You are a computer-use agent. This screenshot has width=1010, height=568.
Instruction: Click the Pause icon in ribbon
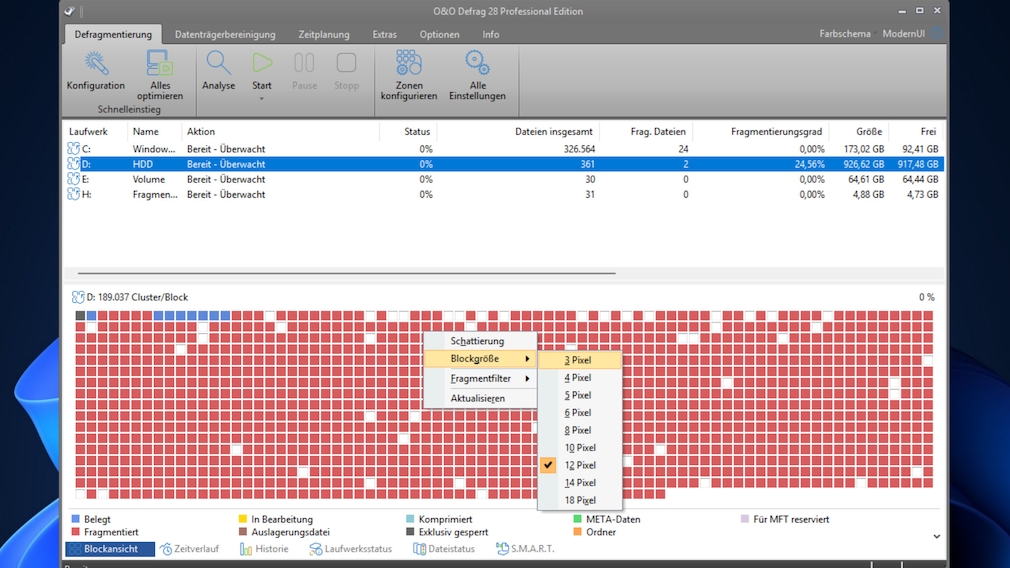[304, 64]
